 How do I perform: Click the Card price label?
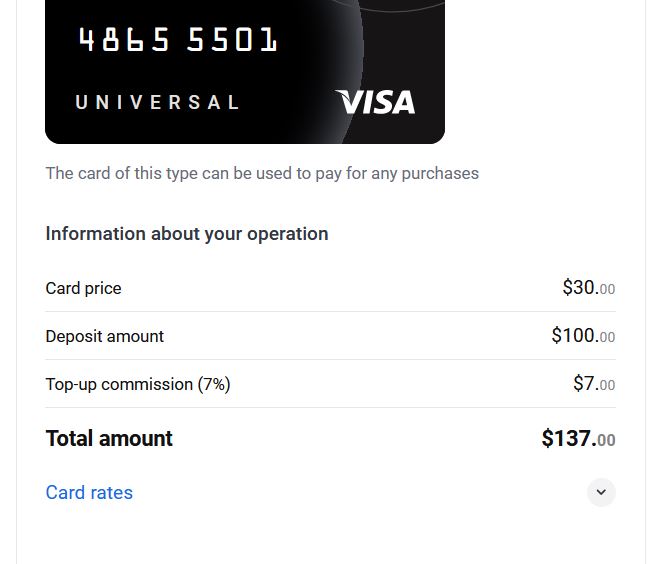[83, 288]
